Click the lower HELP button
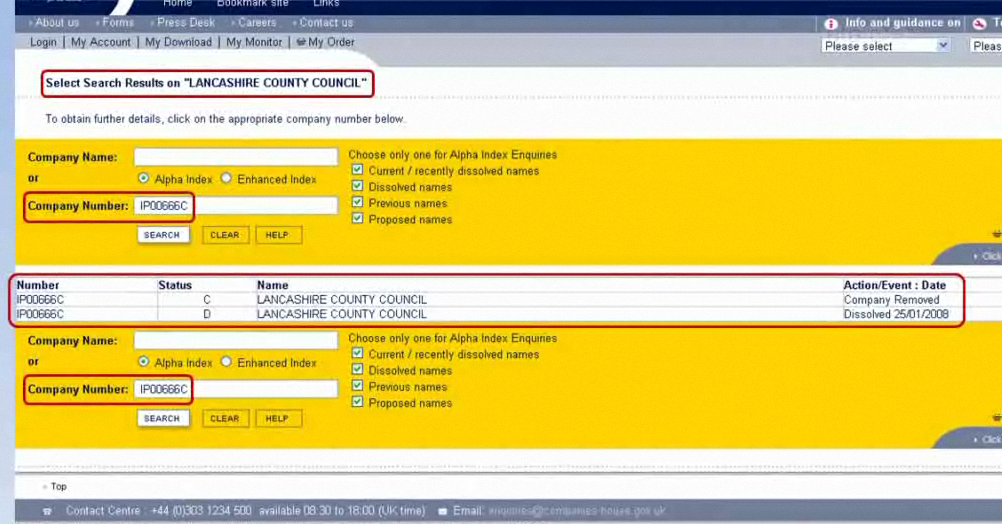Image resolution: width=1002 pixels, height=524 pixels. [x=277, y=419]
